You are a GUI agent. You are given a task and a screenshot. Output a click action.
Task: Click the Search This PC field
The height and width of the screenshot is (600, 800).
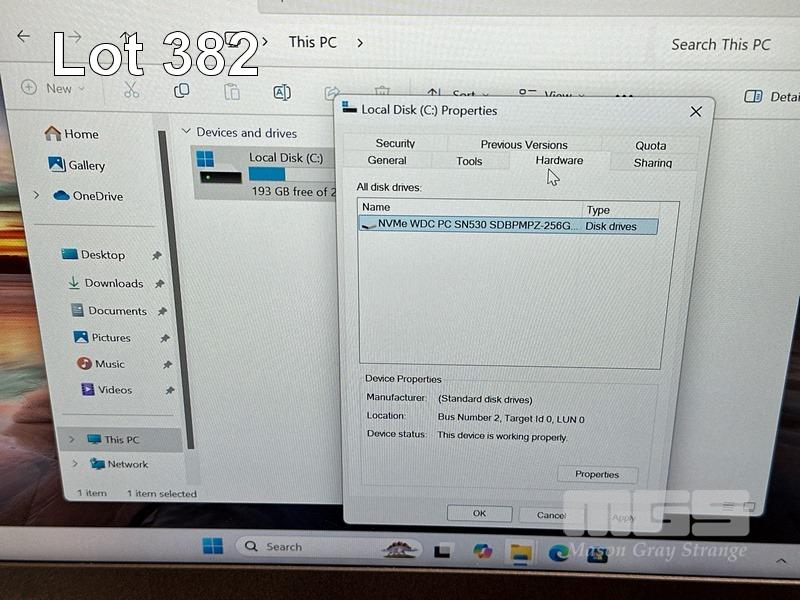pos(720,44)
